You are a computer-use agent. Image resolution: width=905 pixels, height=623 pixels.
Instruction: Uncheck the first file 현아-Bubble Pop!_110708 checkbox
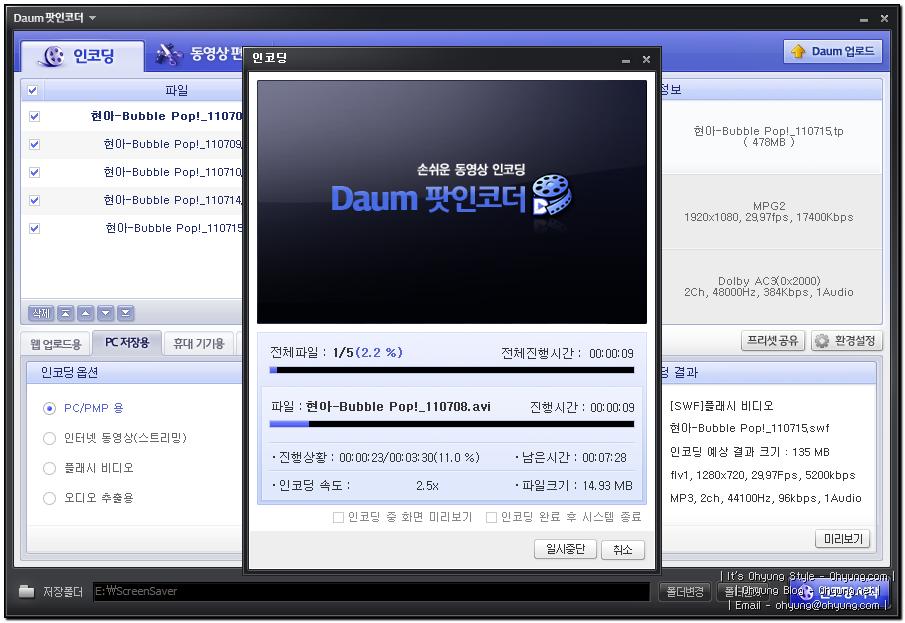[x=35, y=117]
